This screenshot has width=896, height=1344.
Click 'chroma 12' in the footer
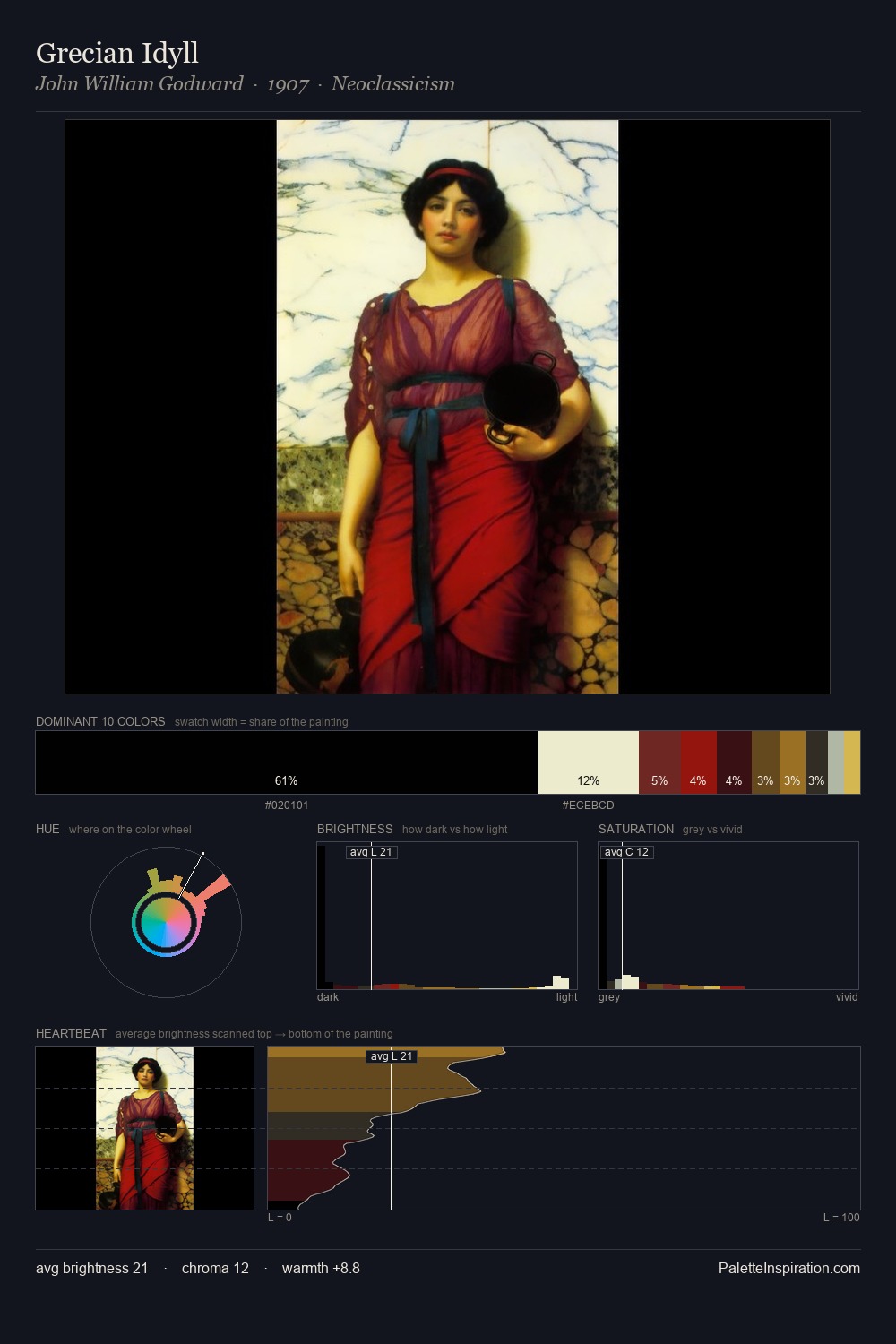point(215,1268)
